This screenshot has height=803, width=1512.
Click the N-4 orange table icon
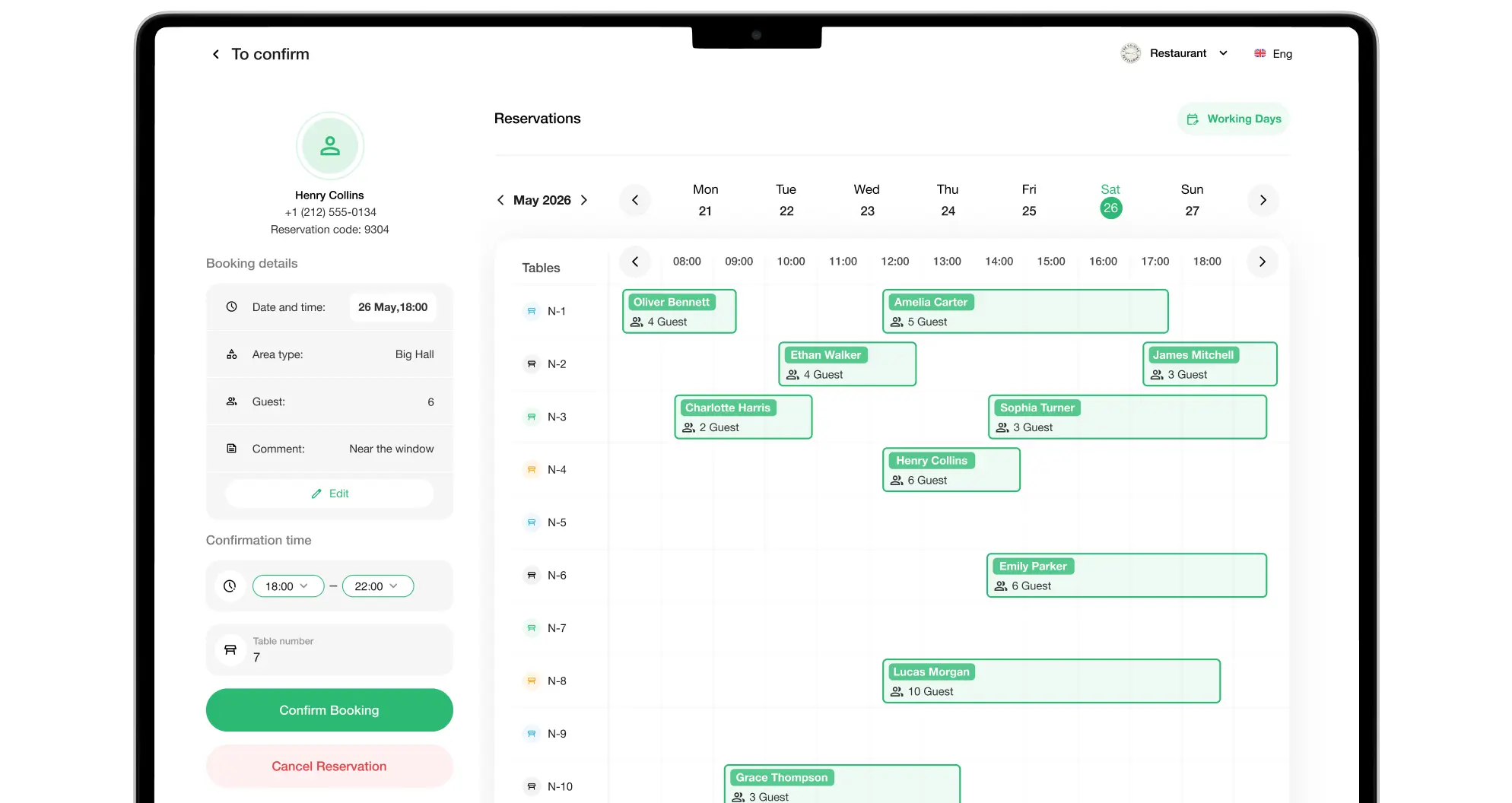532,470
